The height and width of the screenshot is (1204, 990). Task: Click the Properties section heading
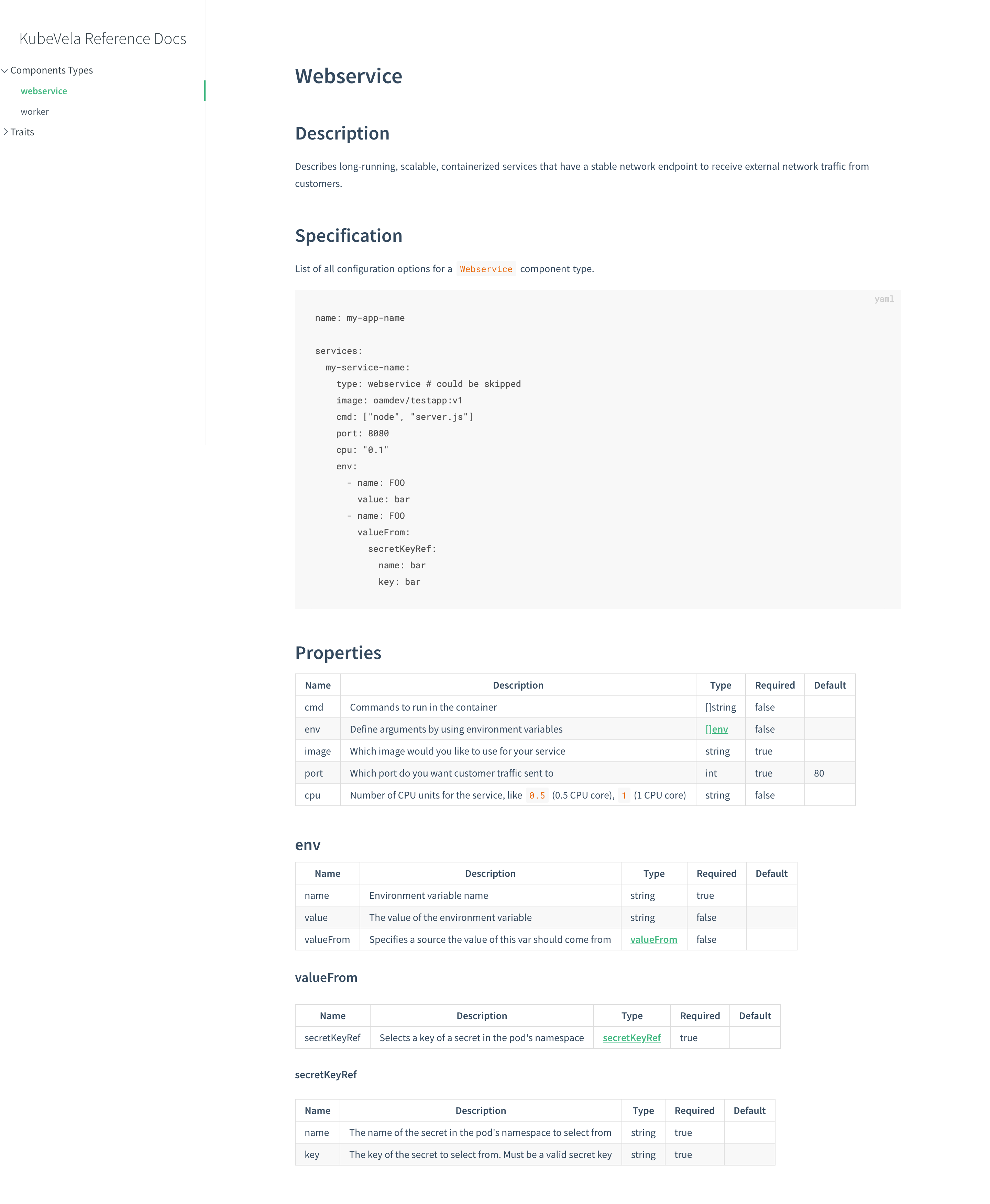pyautogui.click(x=338, y=653)
